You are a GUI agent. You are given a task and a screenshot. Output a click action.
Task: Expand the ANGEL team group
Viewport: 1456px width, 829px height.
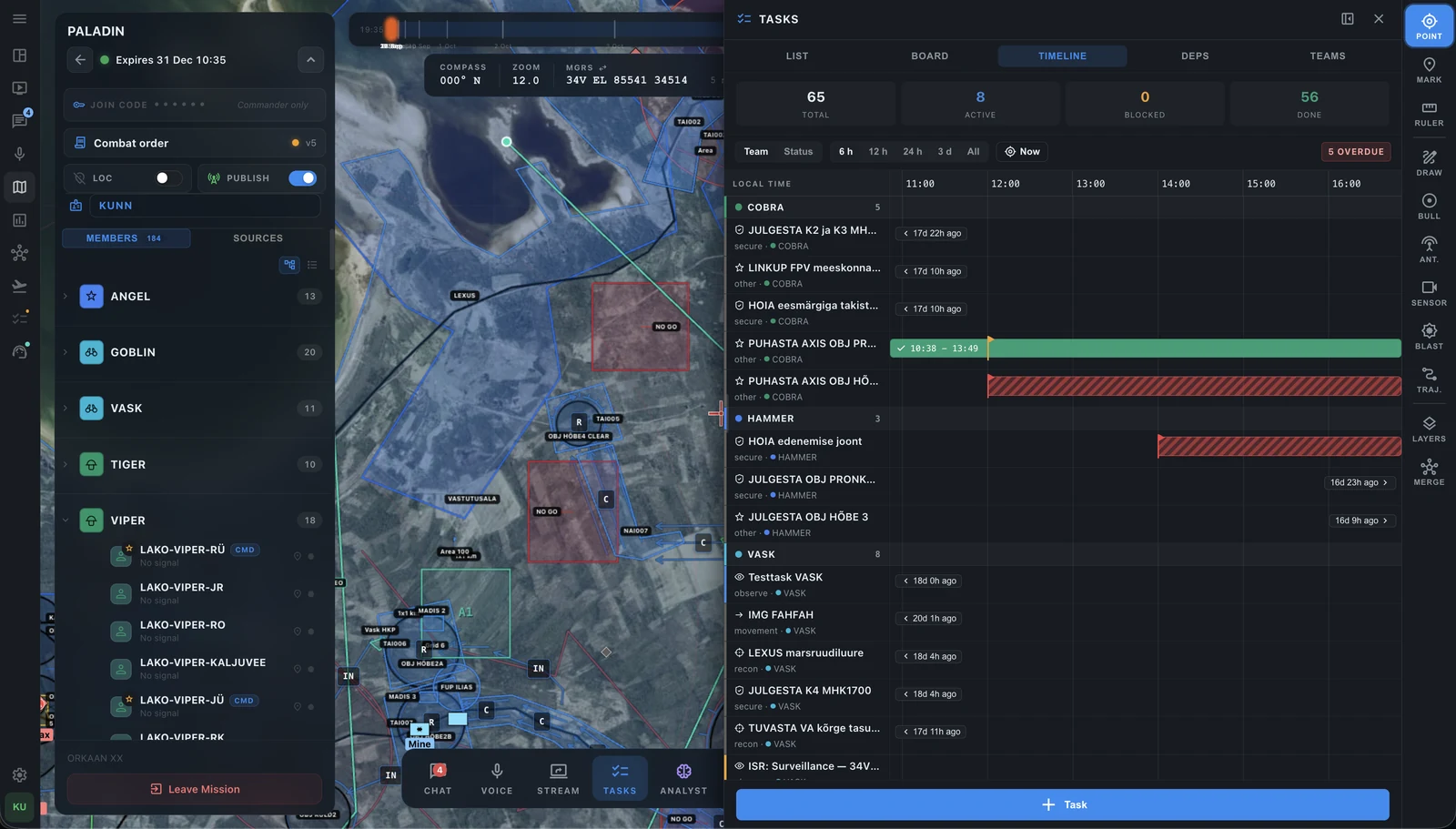66,297
